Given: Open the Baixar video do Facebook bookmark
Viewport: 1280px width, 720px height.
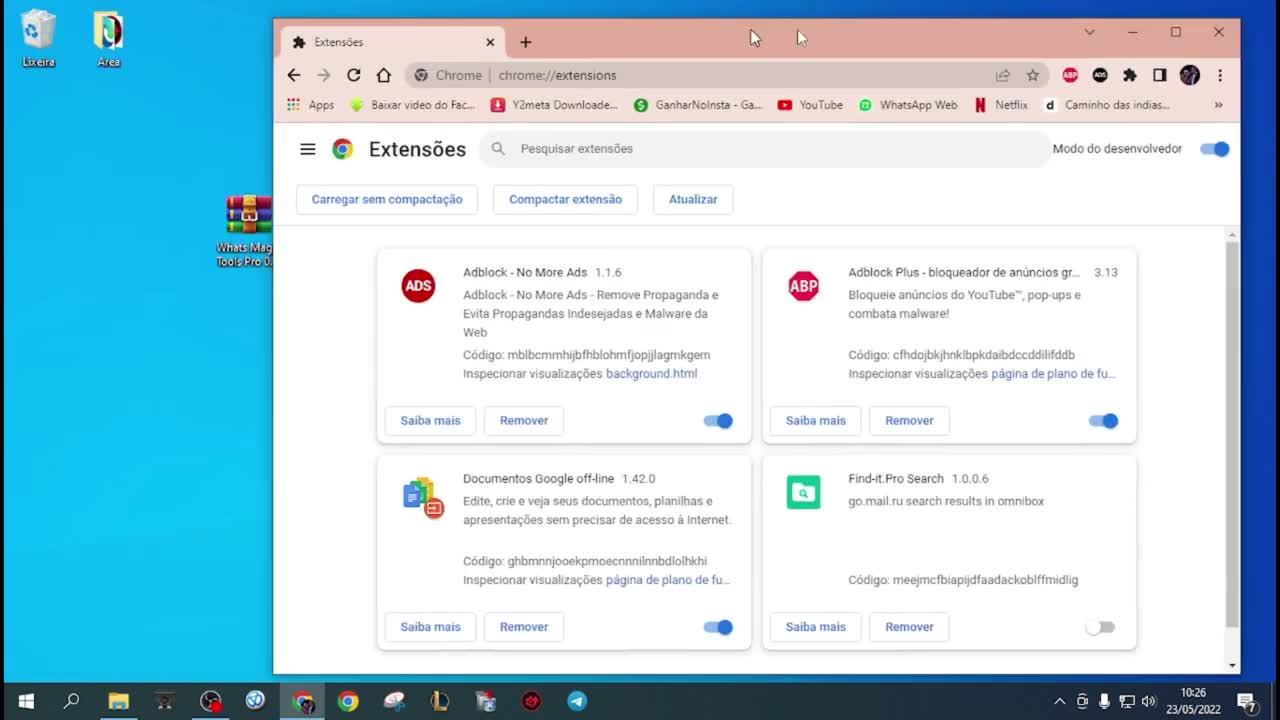Looking at the screenshot, I should 412,105.
